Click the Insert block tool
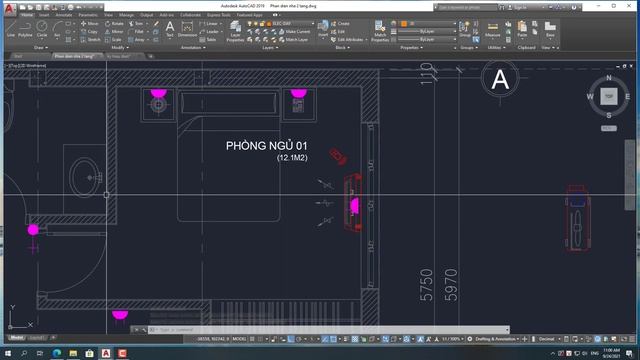The image size is (640, 360). 323,29
